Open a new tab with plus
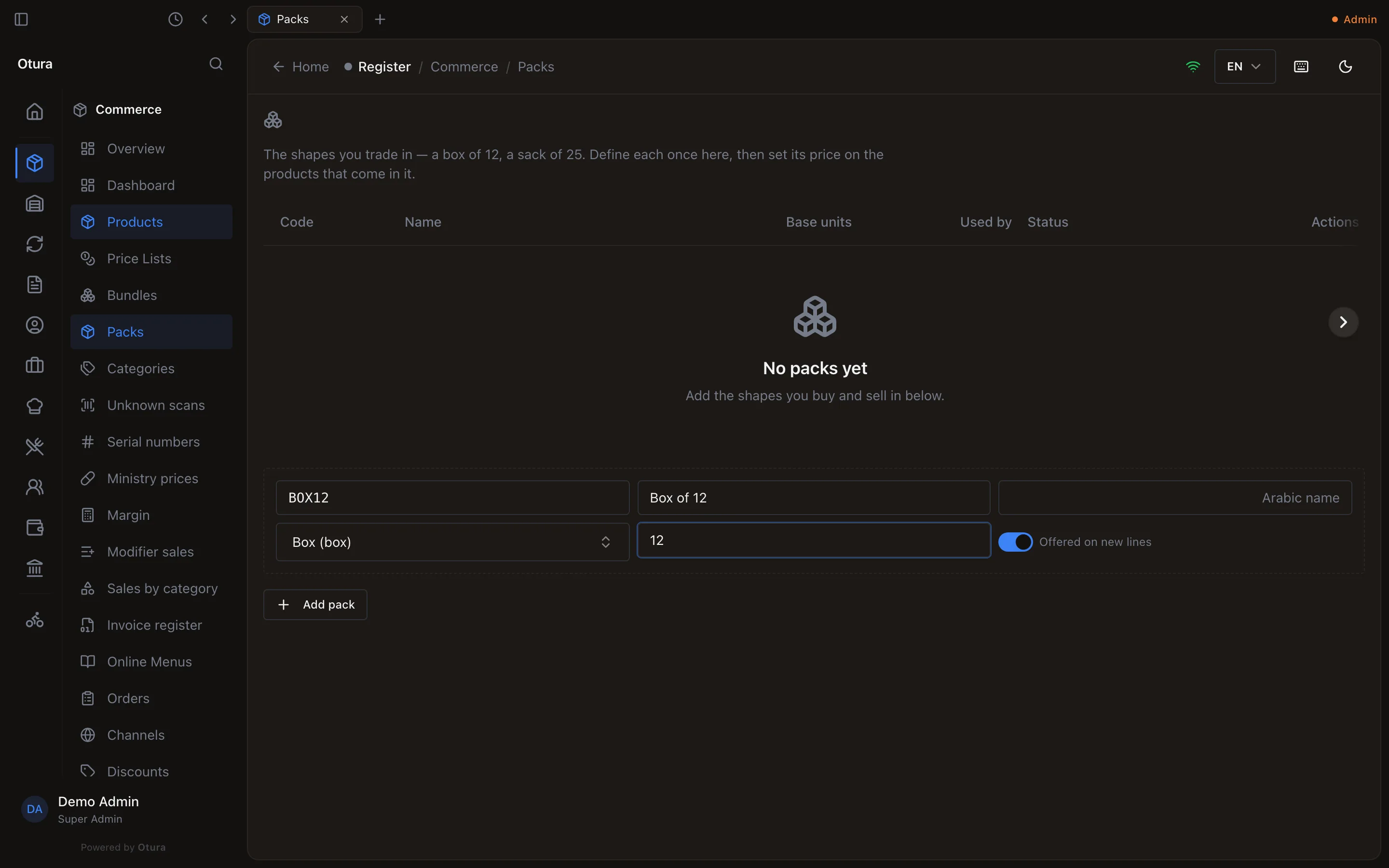This screenshot has height=868, width=1389. coord(380,19)
